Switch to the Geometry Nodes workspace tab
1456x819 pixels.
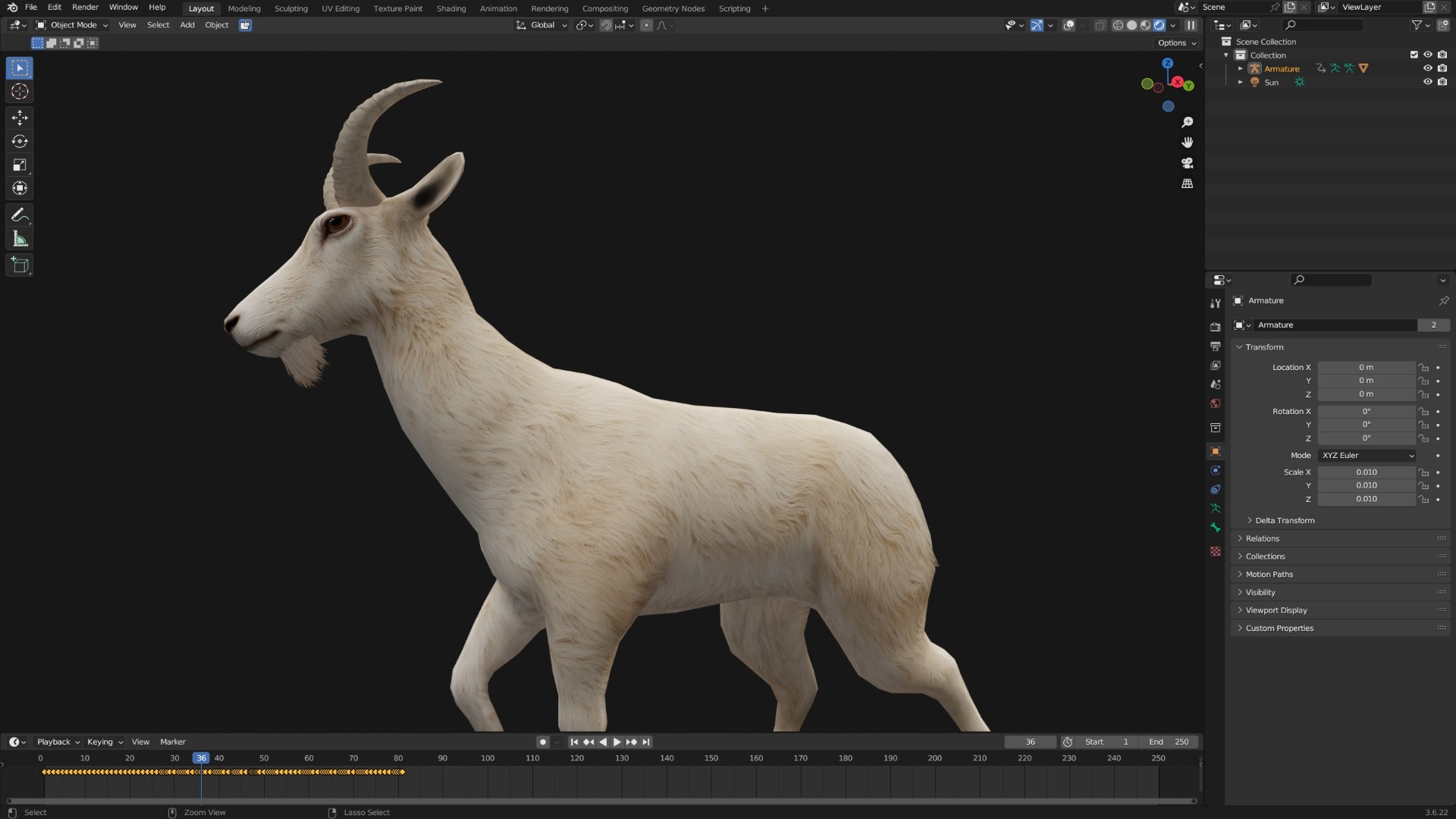click(673, 8)
